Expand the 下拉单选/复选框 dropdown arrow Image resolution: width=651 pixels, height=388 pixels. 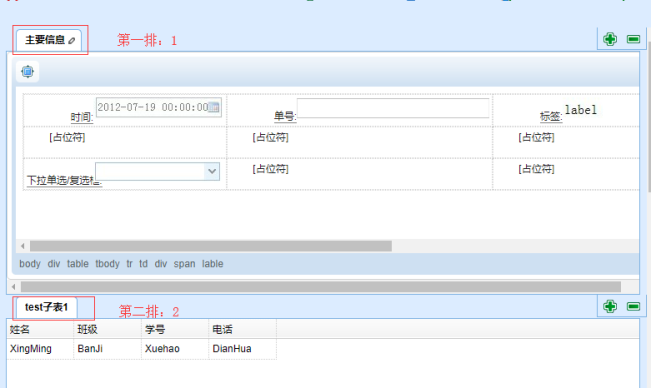click(x=212, y=171)
